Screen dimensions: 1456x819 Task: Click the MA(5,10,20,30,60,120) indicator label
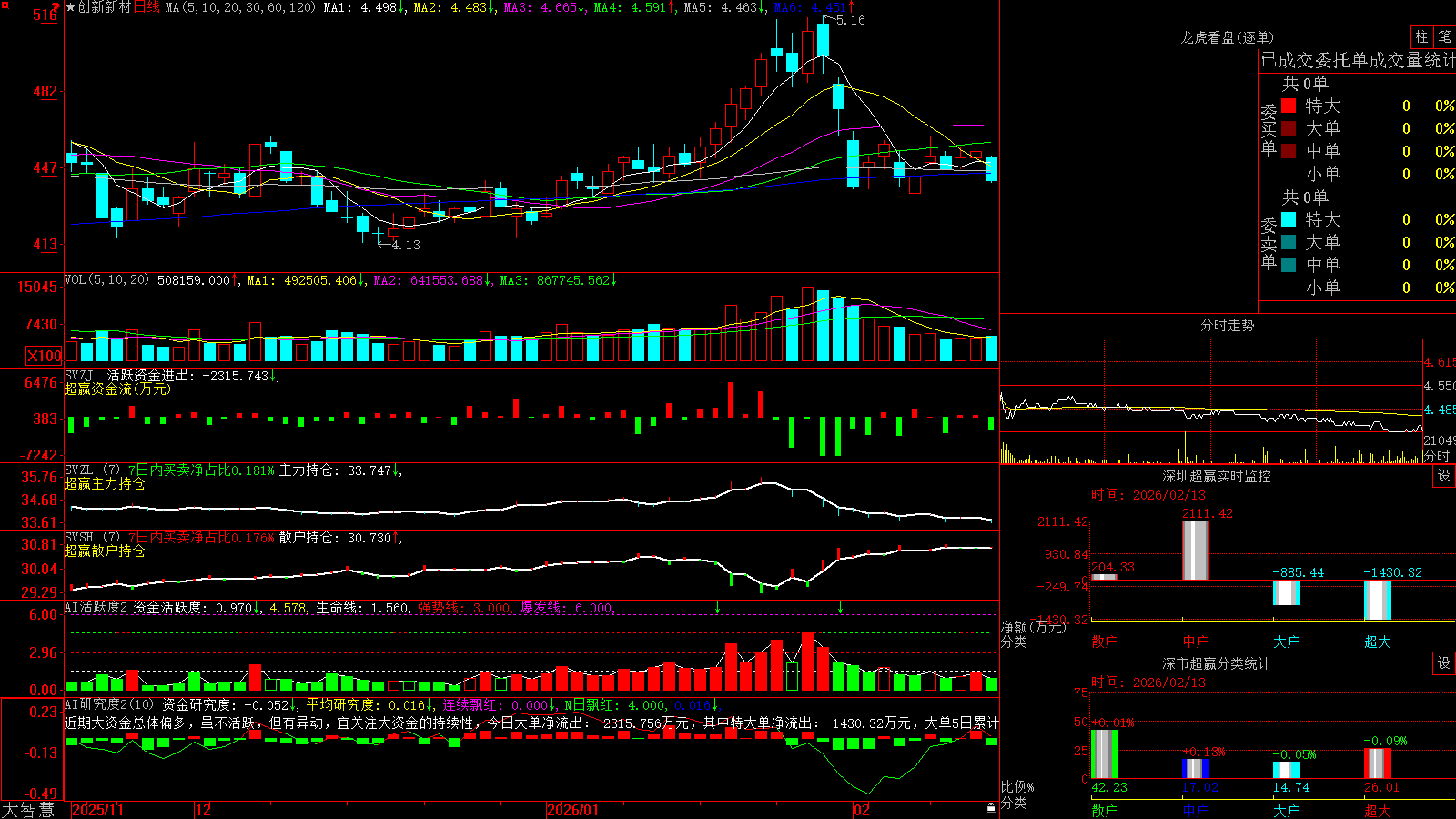pos(240,7)
